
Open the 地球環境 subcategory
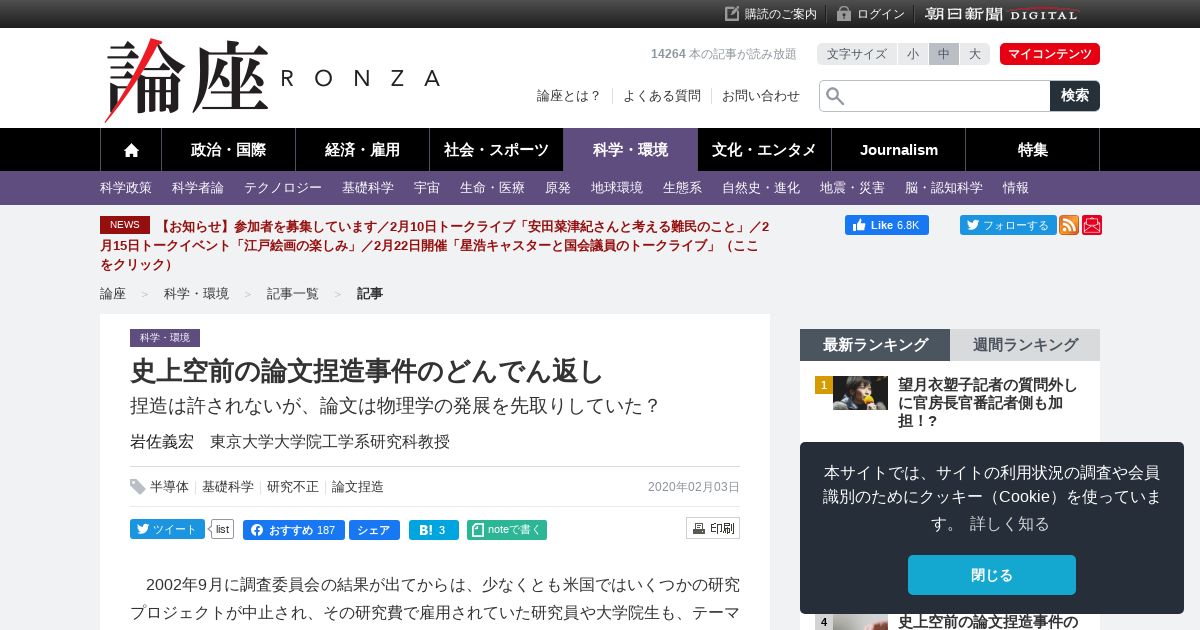[x=617, y=188]
